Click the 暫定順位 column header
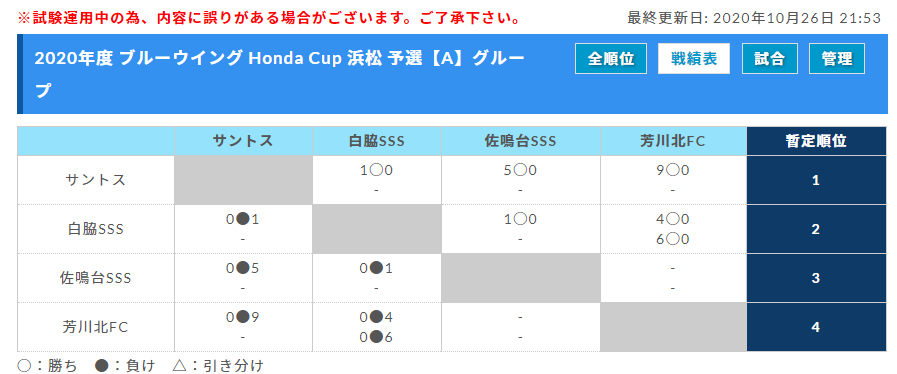This screenshot has width=897, height=374. [816, 141]
